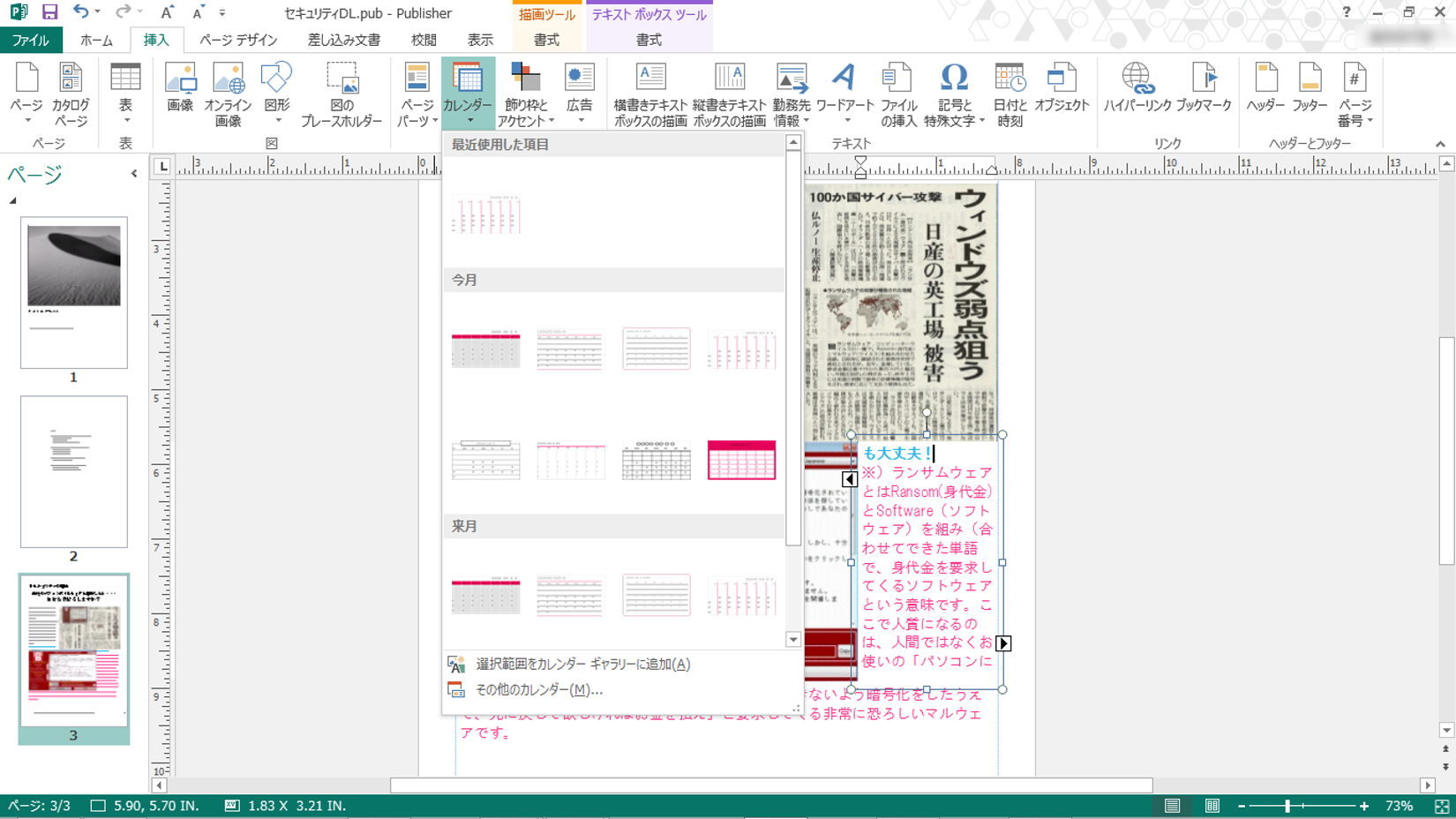Go to next linked text box arrow
This screenshot has height=819, width=1456.
(1003, 643)
